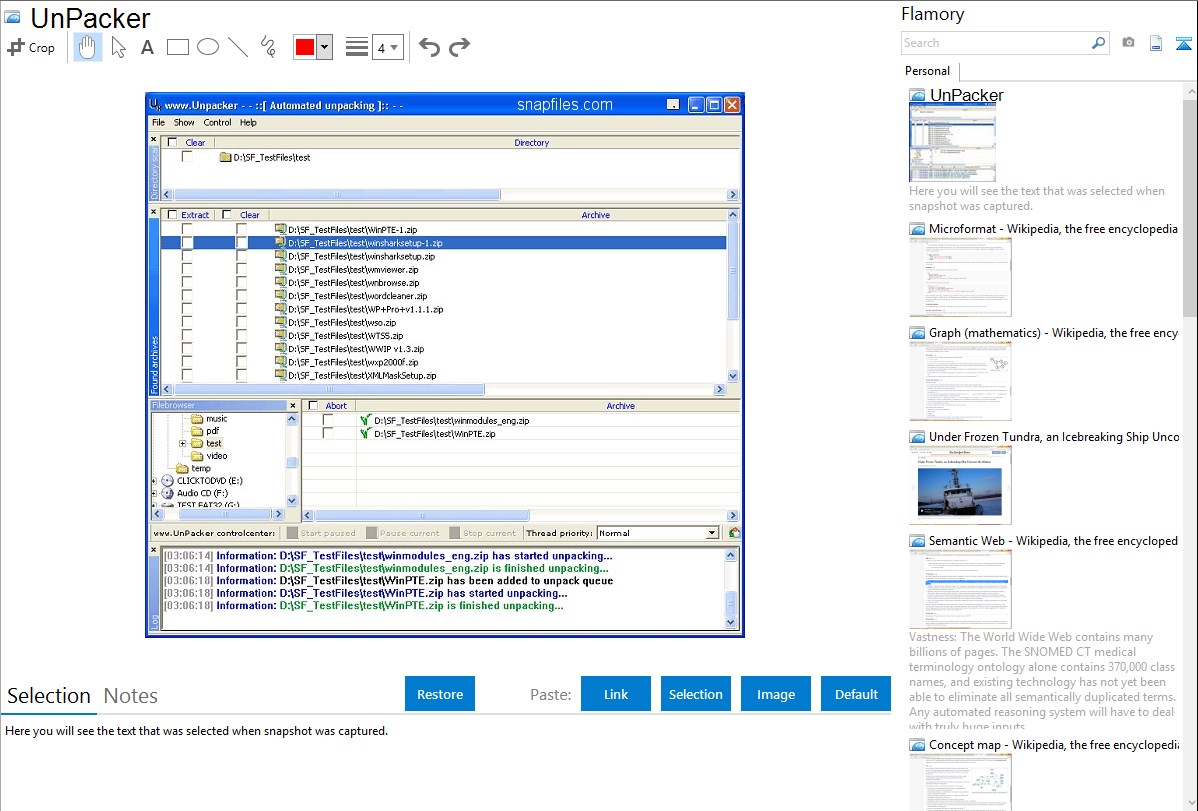Choose the text annotation tool
Image resolution: width=1198 pixels, height=811 pixels.
click(147, 47)
